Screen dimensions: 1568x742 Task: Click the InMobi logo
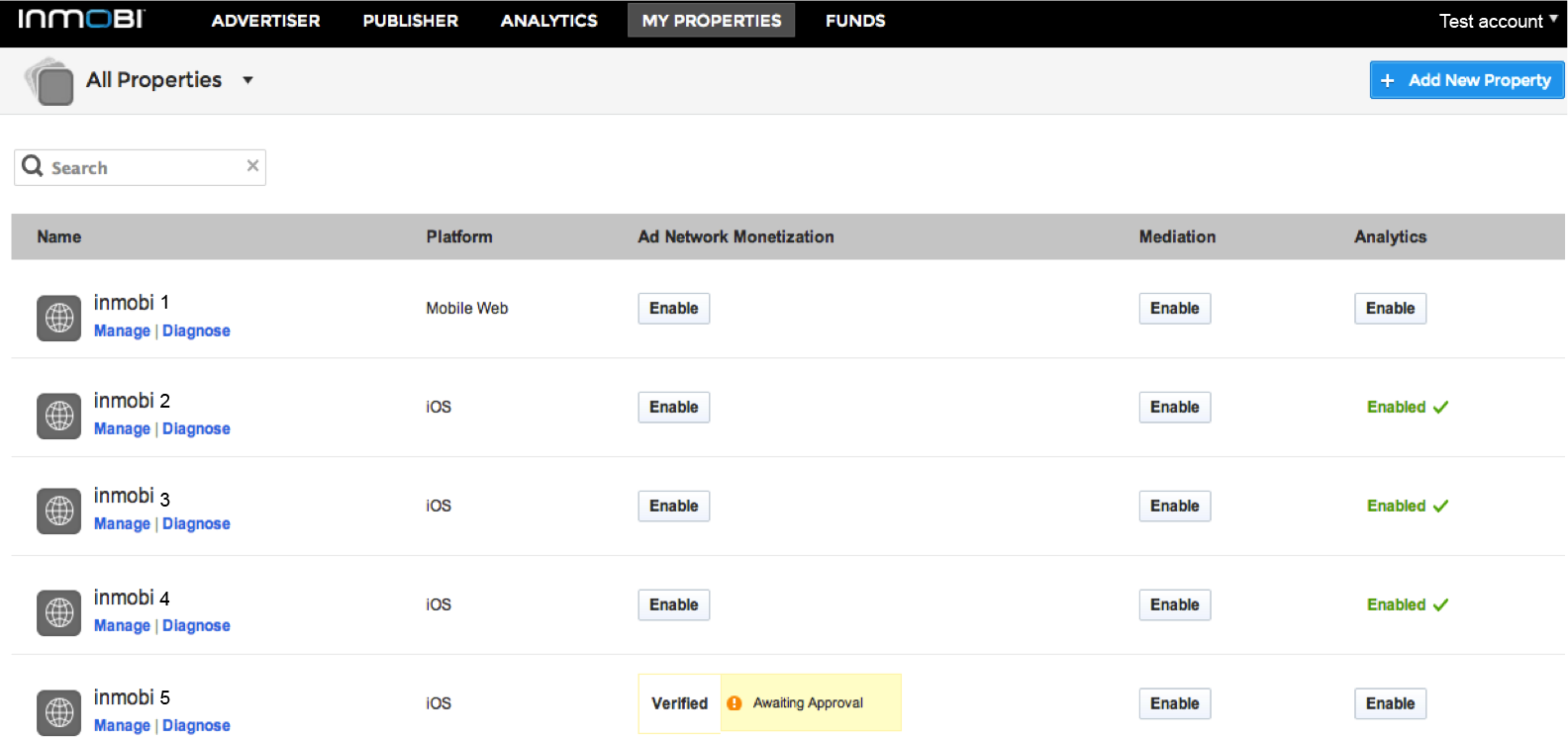coord(81,19)
